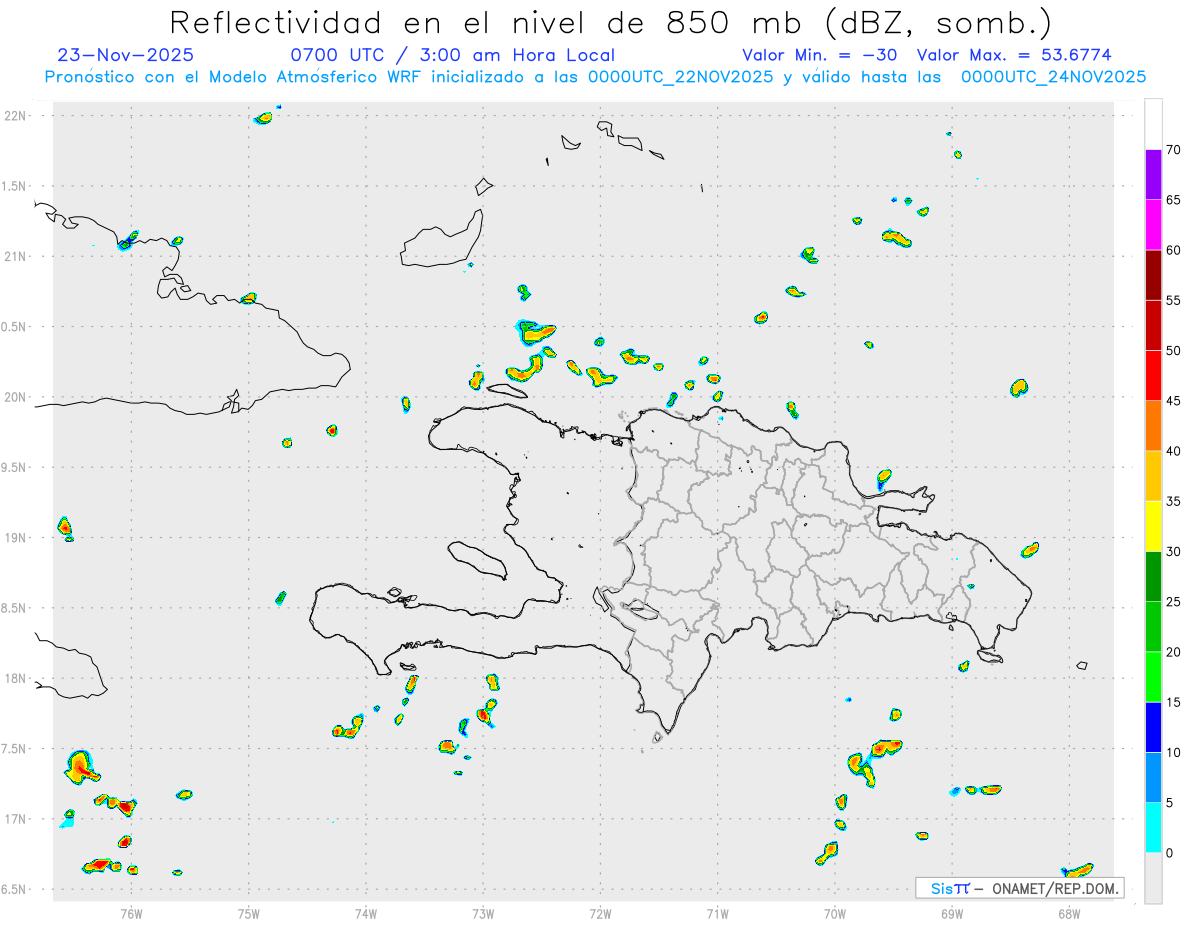This screenshot has width=1200, height=927.
Task: Click the colorbar scale label '45'
Action: pos(1174,401)
